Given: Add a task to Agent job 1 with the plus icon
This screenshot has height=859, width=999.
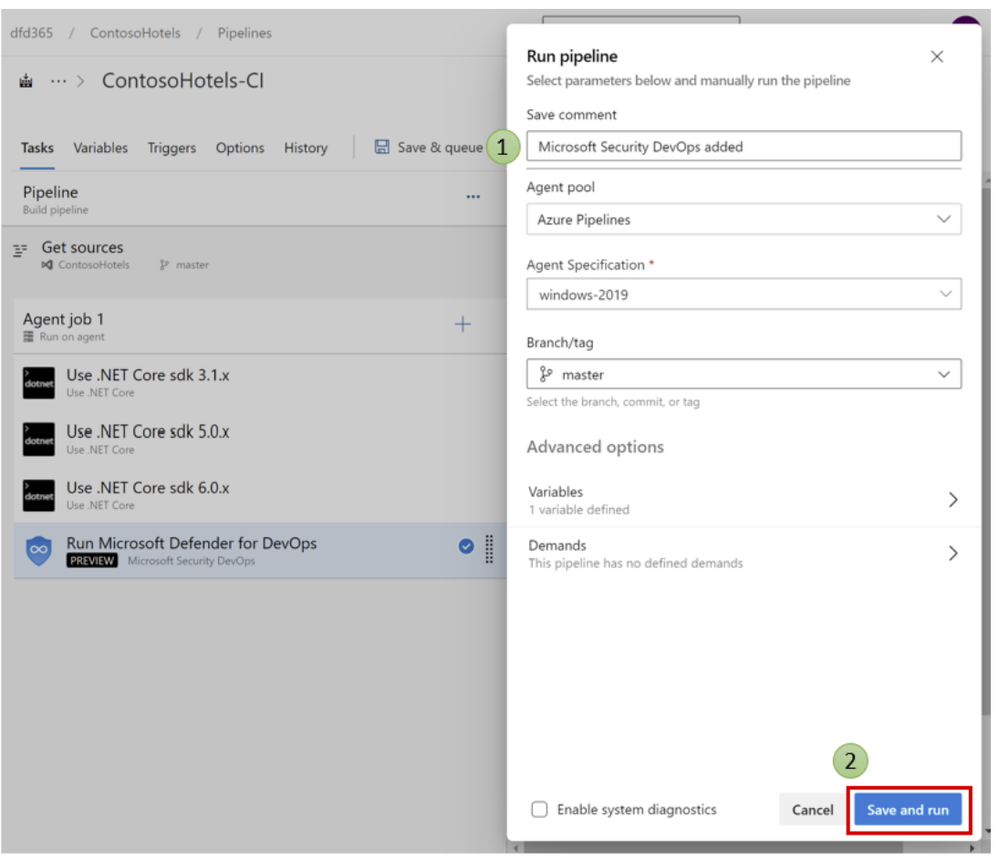Looking at the screenshot, I should click(x=463, y=324).
